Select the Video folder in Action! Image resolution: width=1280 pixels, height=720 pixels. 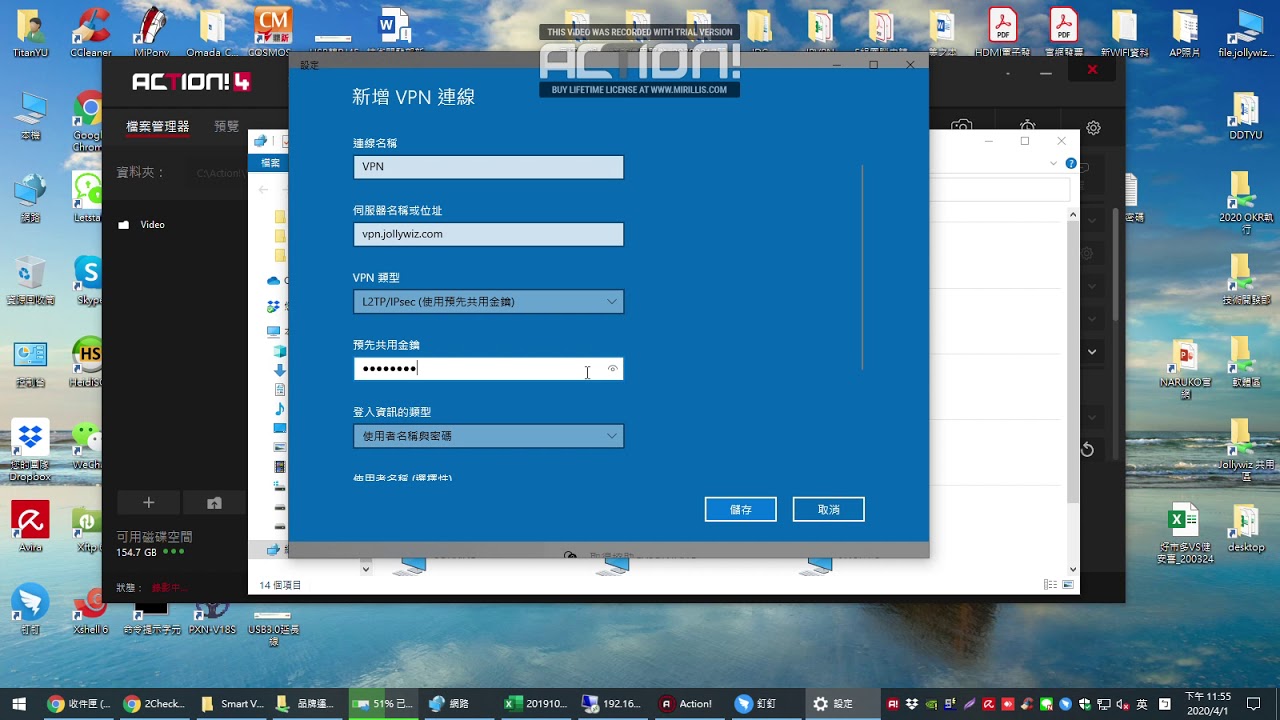(142, 225)
